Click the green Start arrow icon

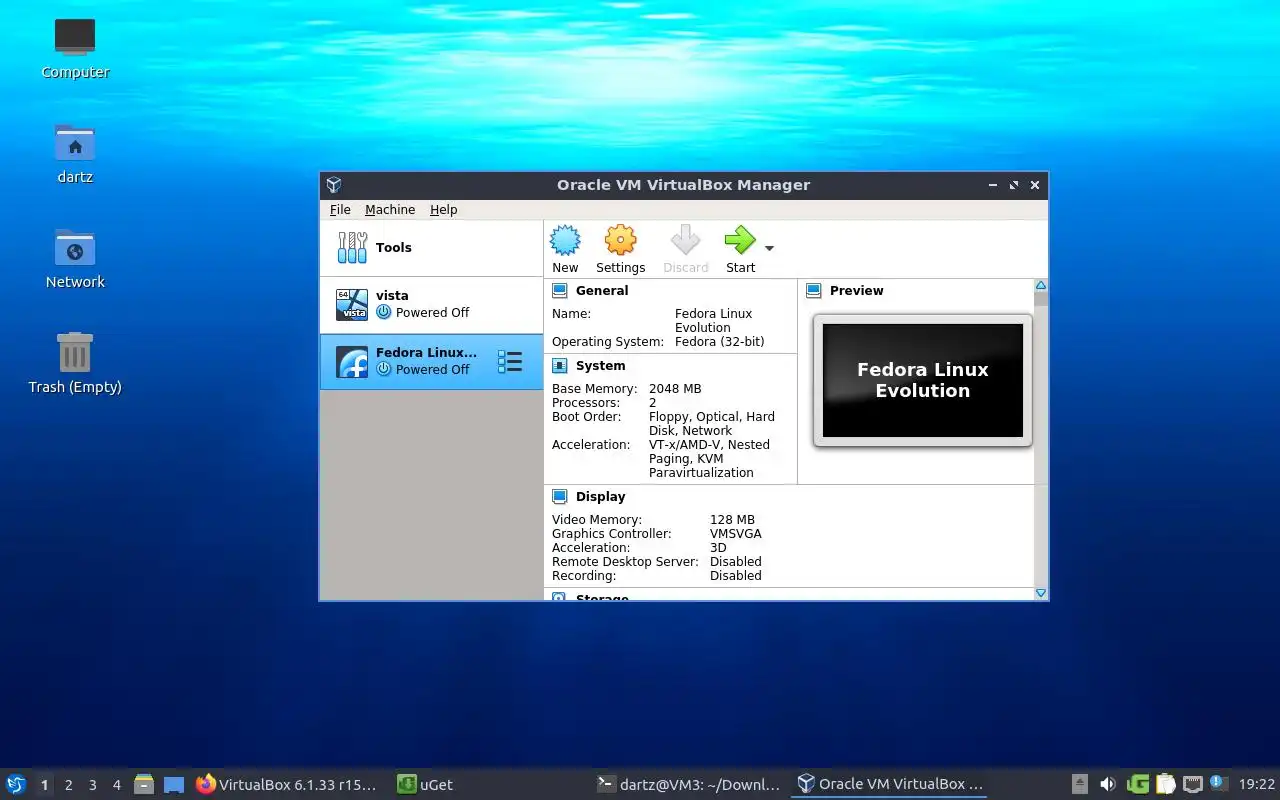point(740,241)
